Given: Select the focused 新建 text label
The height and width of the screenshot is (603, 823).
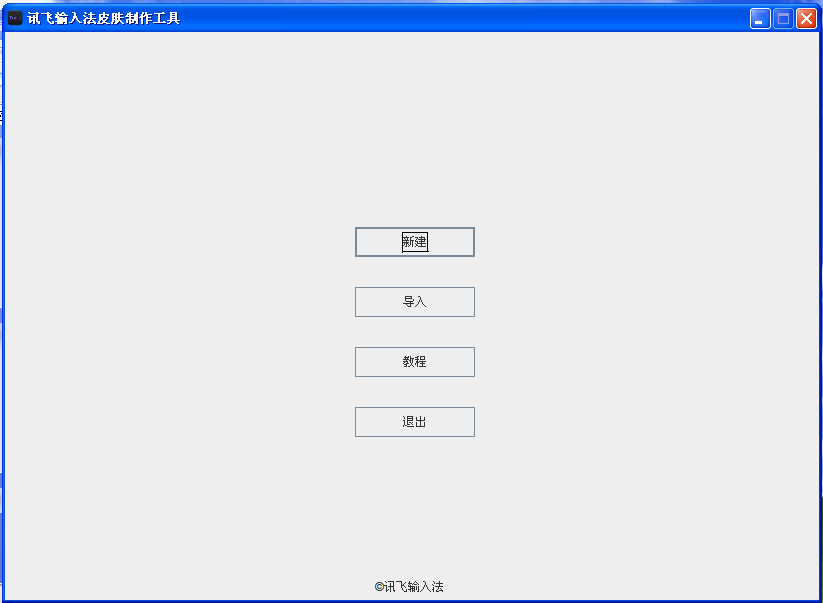Looking at the screenshot, I should click(415, 242).
